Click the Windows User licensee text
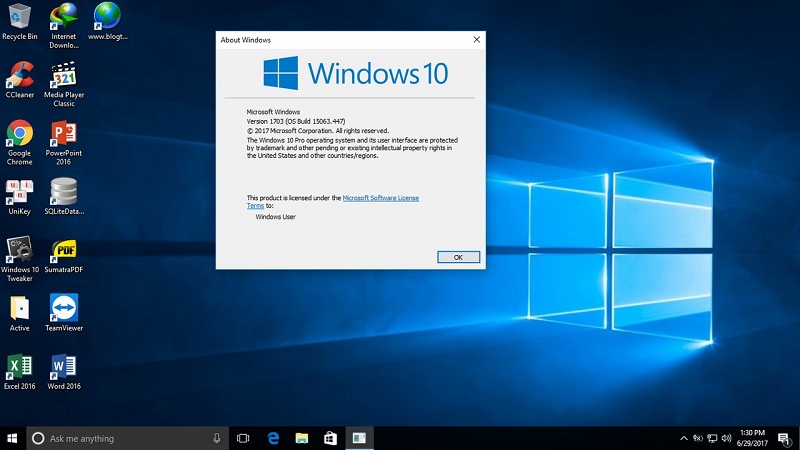Screen dimensions: 800x450 (276, 217)
